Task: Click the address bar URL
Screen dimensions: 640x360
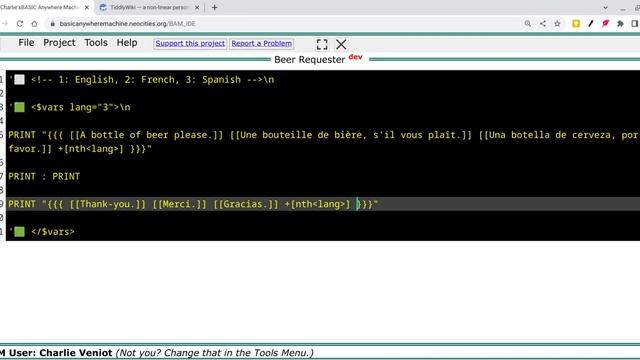Action: [x=127, y=24]
